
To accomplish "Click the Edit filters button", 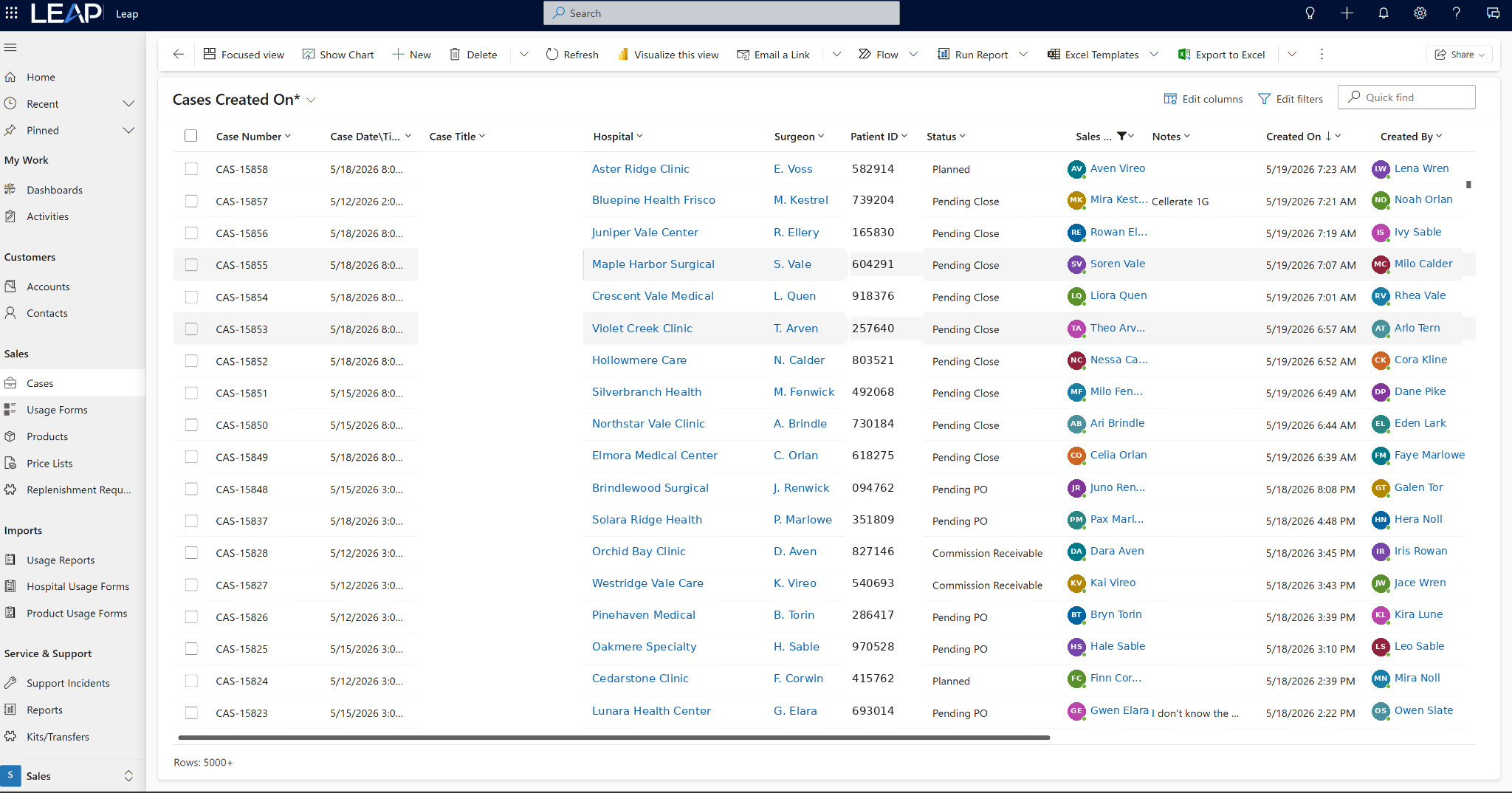I will click(x=1291, y=99).
